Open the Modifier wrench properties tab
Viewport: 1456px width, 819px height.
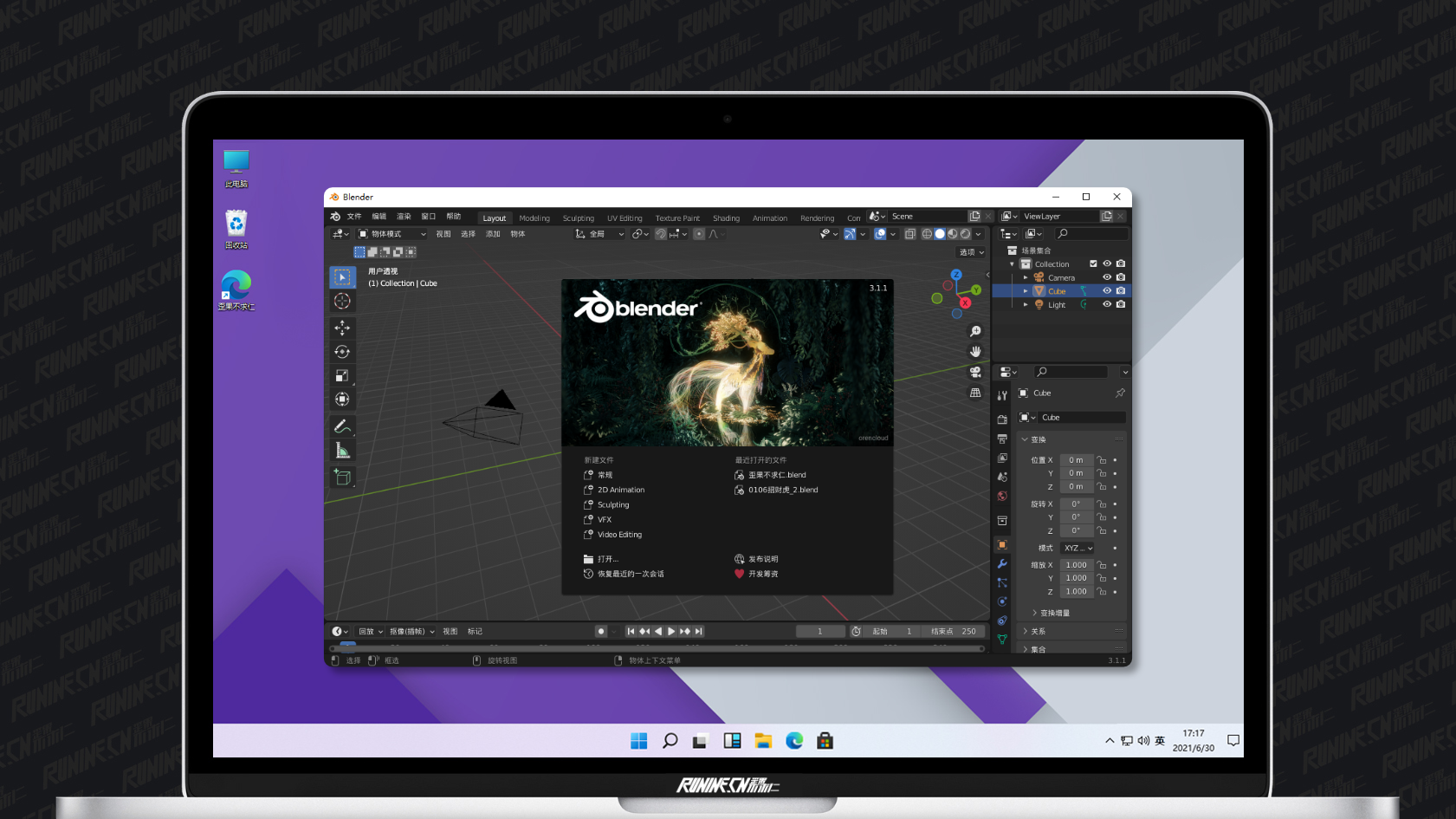click(x=1002, y=563)
